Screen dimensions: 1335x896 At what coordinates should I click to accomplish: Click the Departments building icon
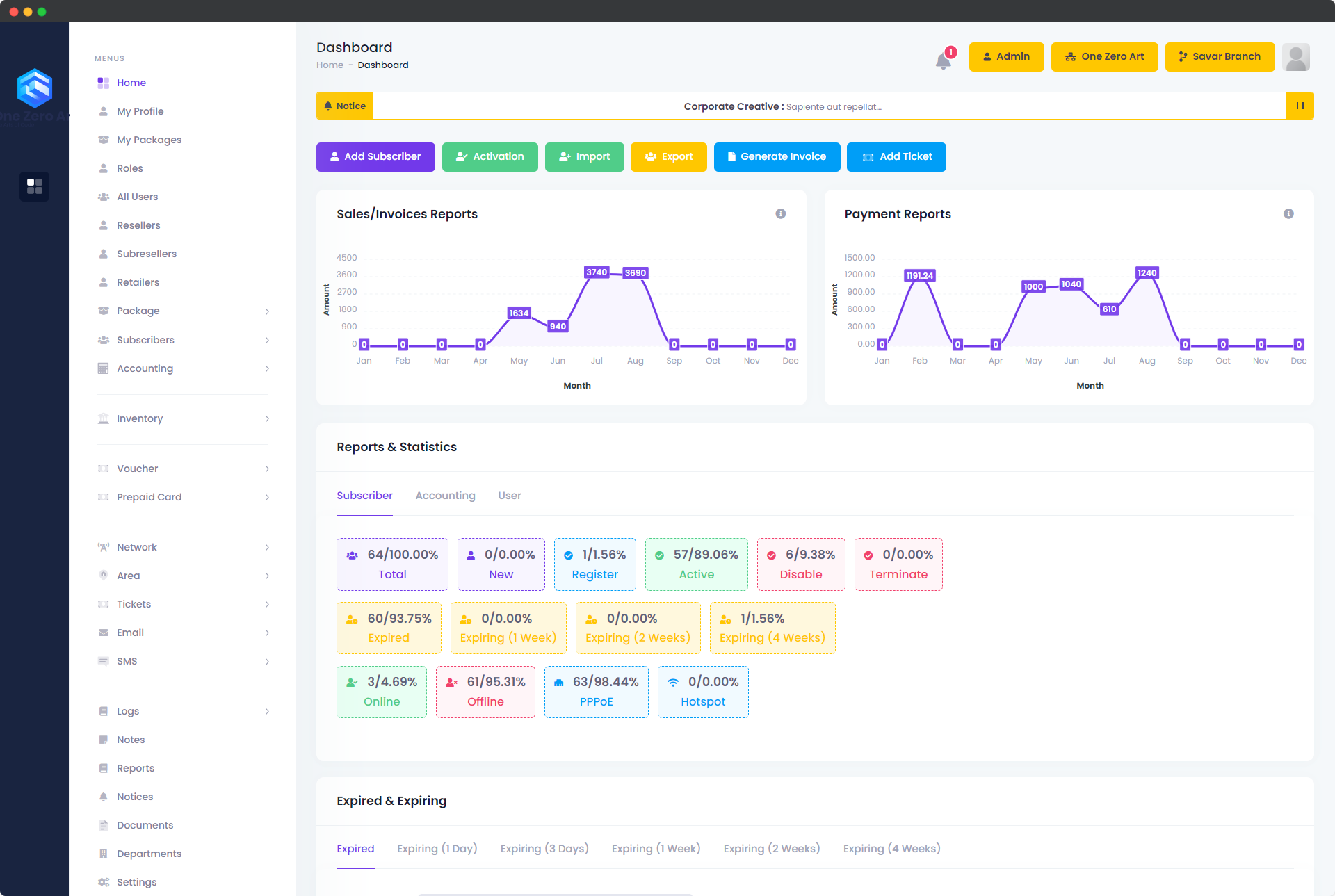pos(104,854)
